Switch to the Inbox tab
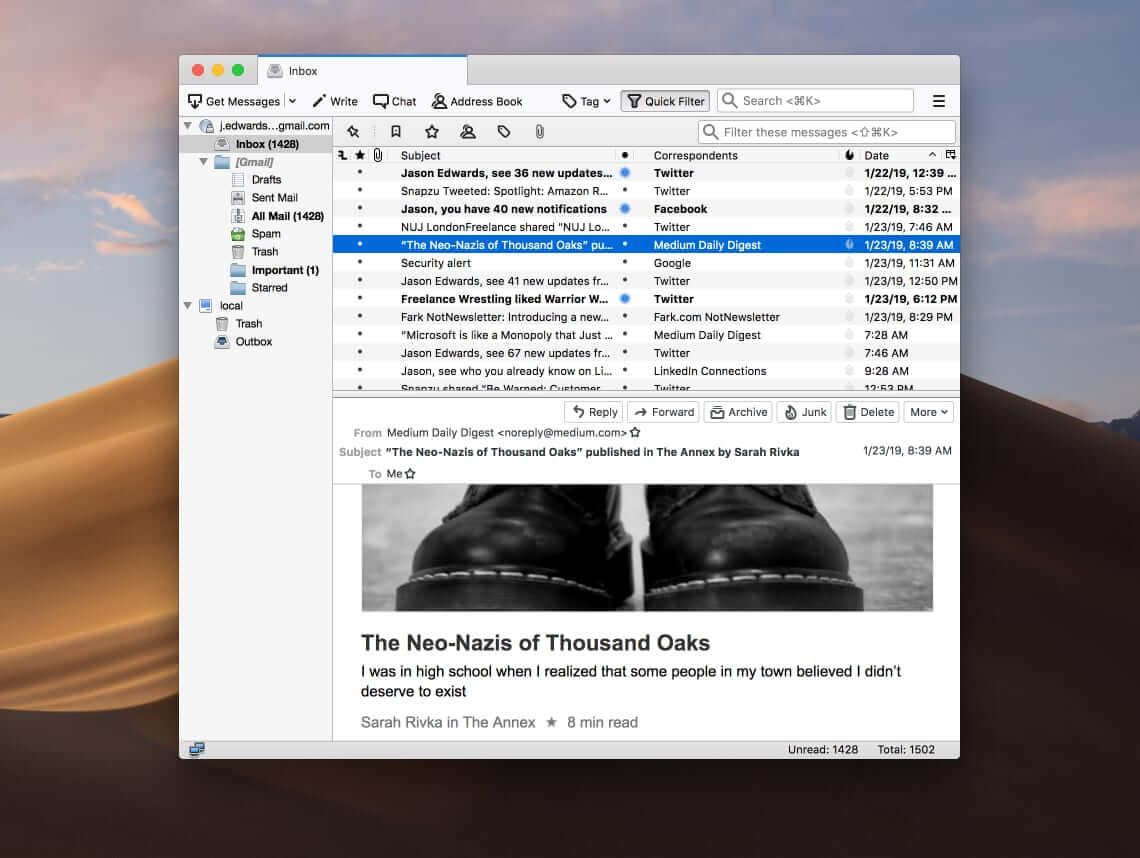This screenshot has width=1140, height=858. point(362,71)
